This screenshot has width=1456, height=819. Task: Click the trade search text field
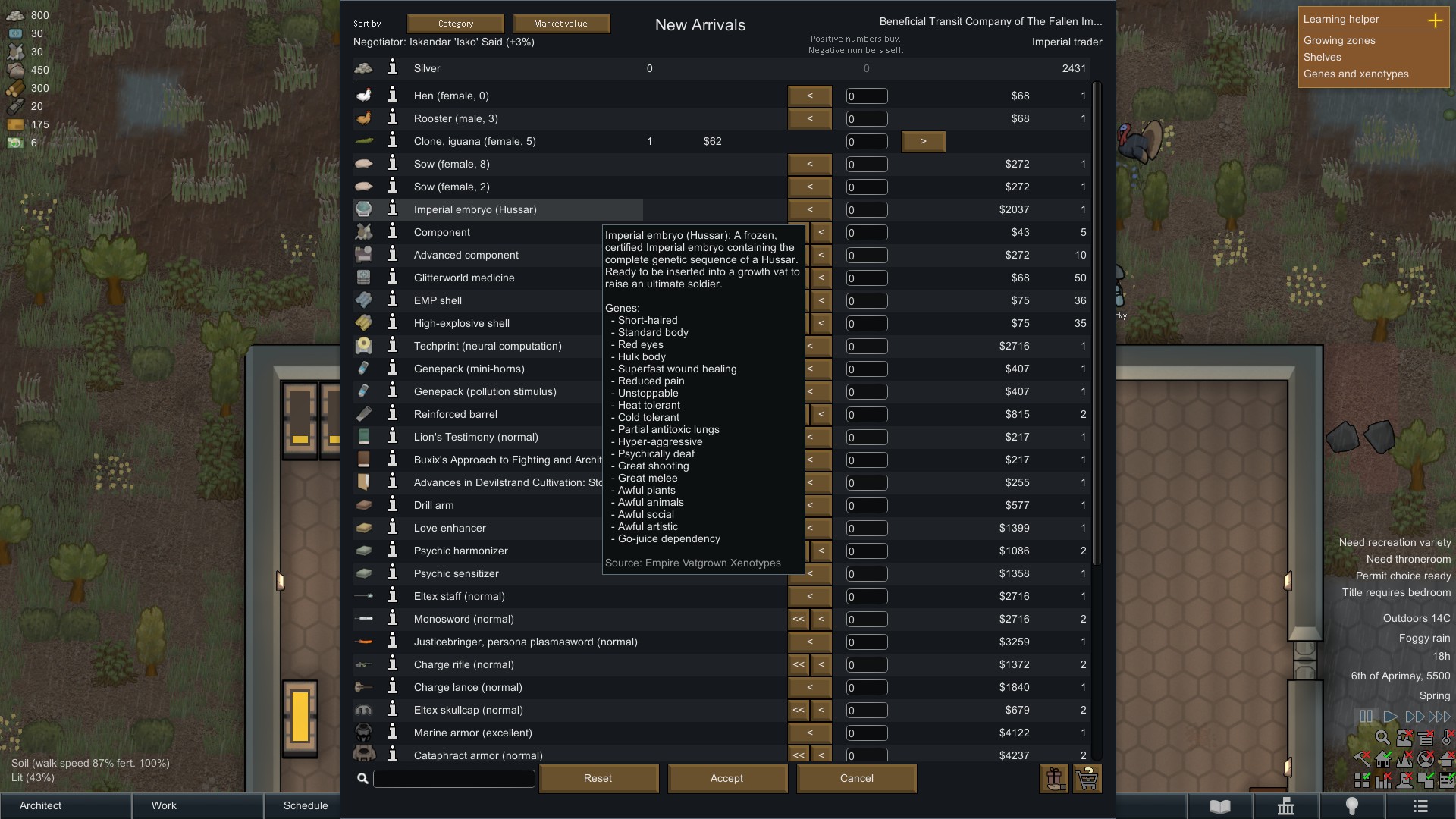click(x=454, y=778)
